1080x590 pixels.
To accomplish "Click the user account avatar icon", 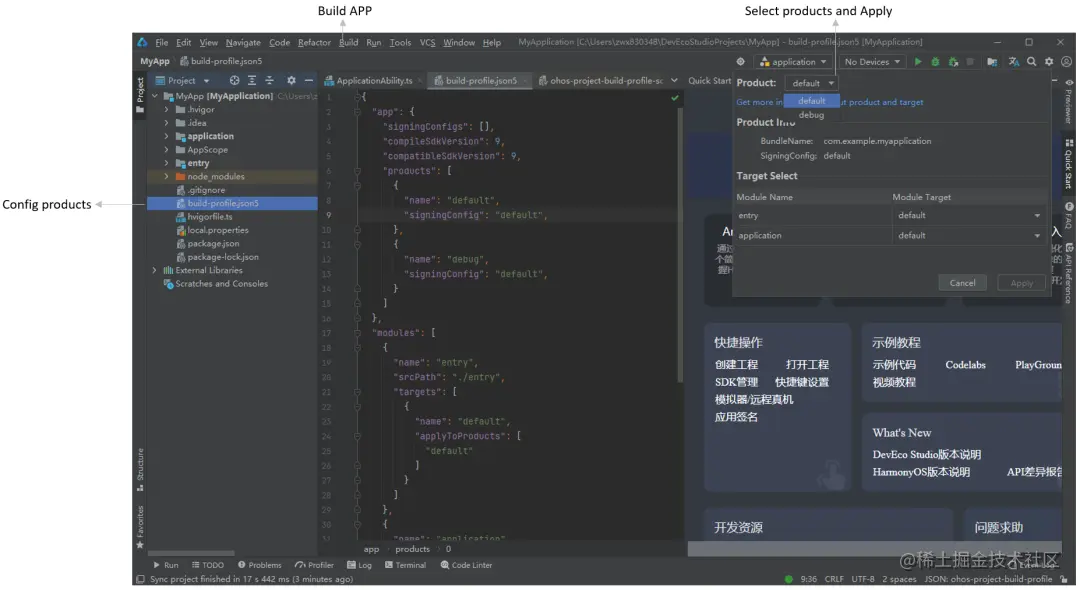I will coord(1066,62).
